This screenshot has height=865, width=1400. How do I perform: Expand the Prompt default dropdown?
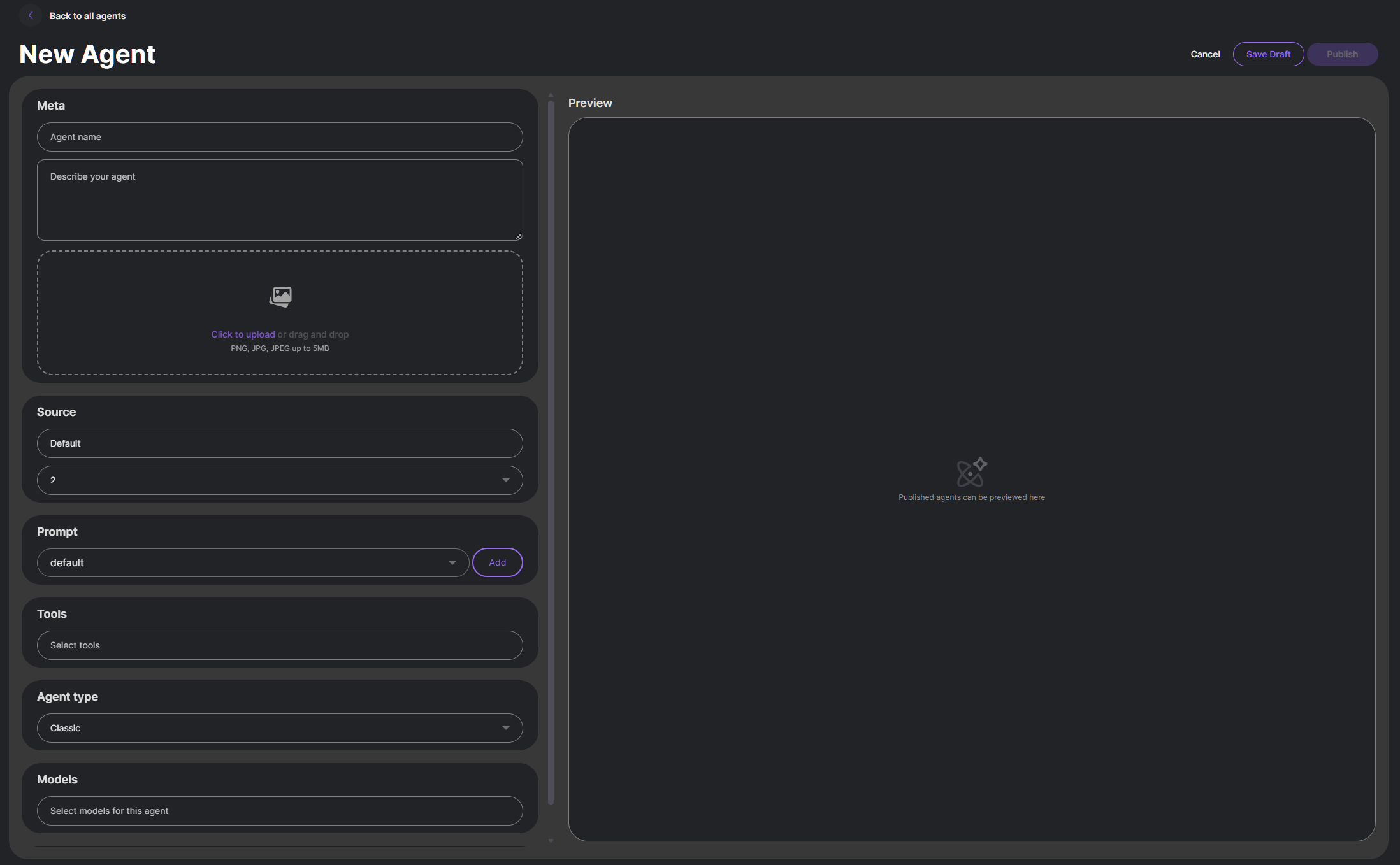coord(253,562)
